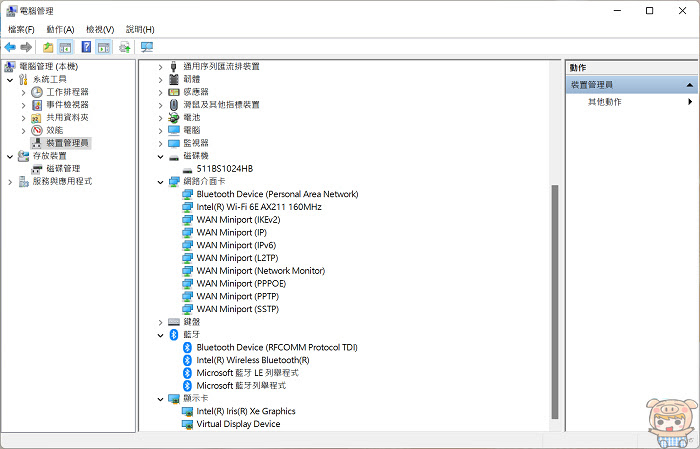Expand the 監視器 device category

(160, 144)
